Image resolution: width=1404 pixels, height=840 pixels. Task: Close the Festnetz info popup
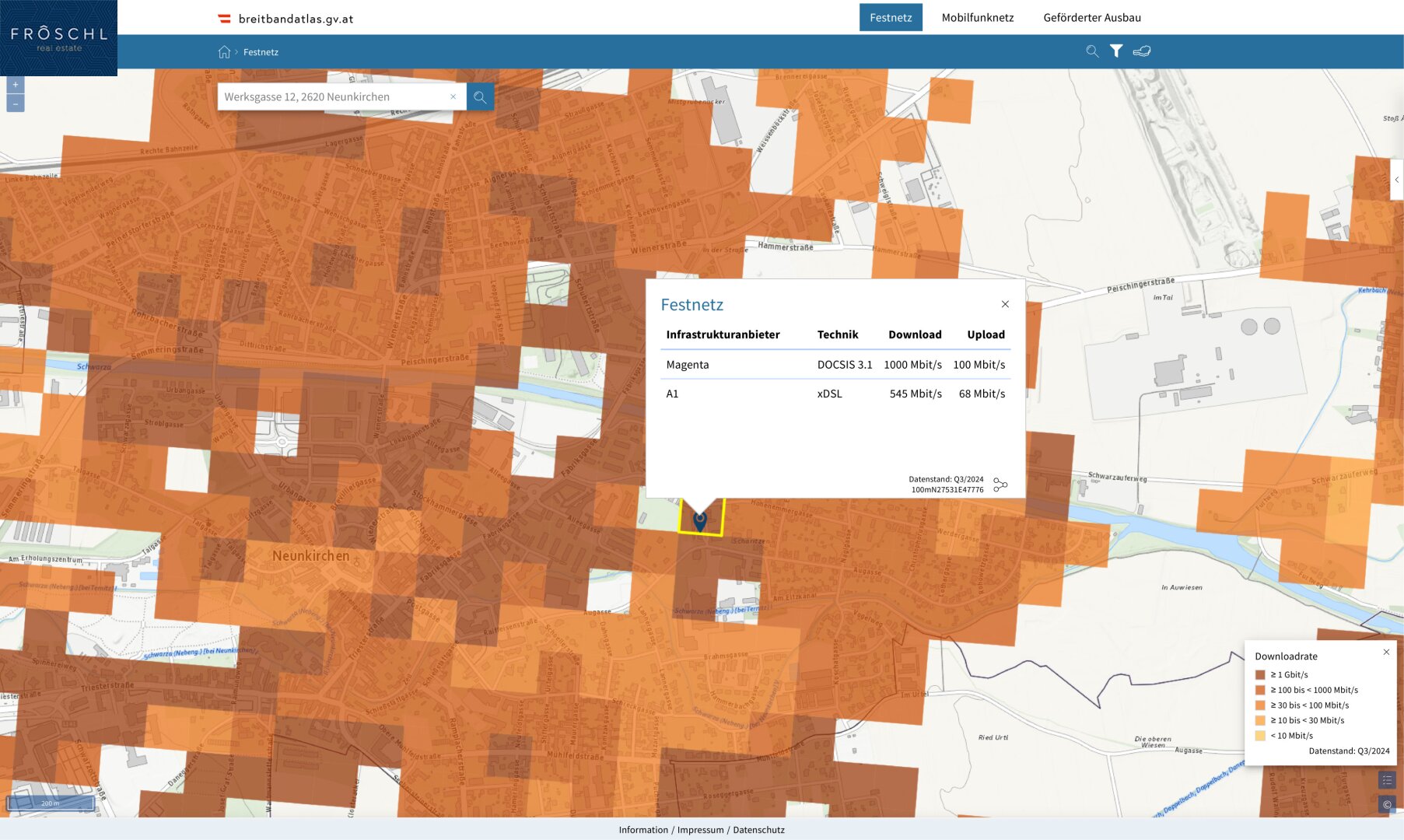pos(1005,304)
